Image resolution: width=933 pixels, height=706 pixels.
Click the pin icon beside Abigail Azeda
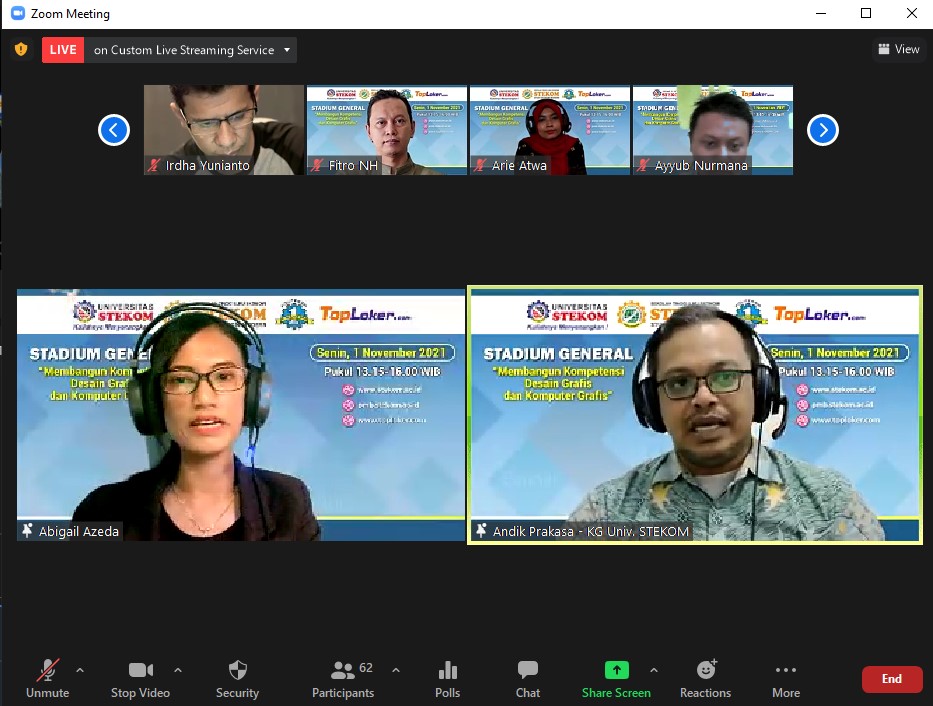[27, 531]
